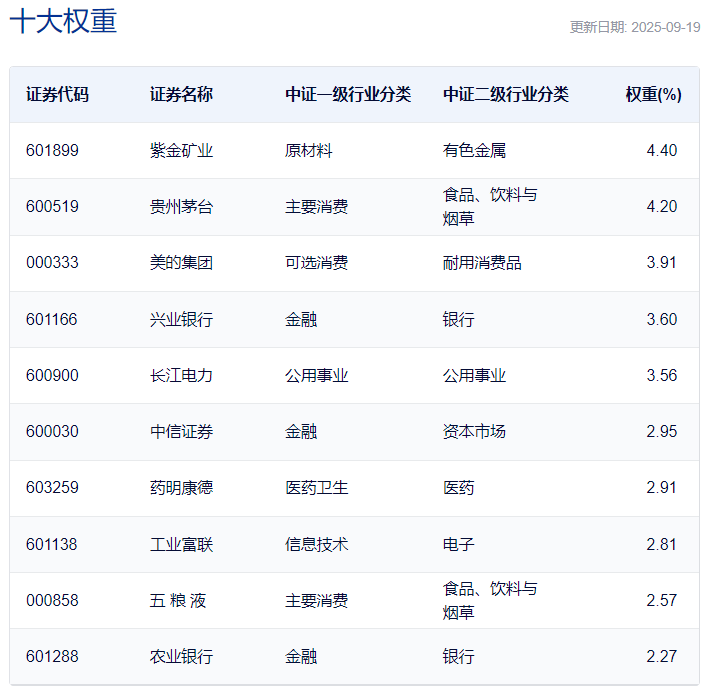This screenshot has height=698, width=709.
Task: Select the stock name 兴业银行
Action: click(181, 320)
